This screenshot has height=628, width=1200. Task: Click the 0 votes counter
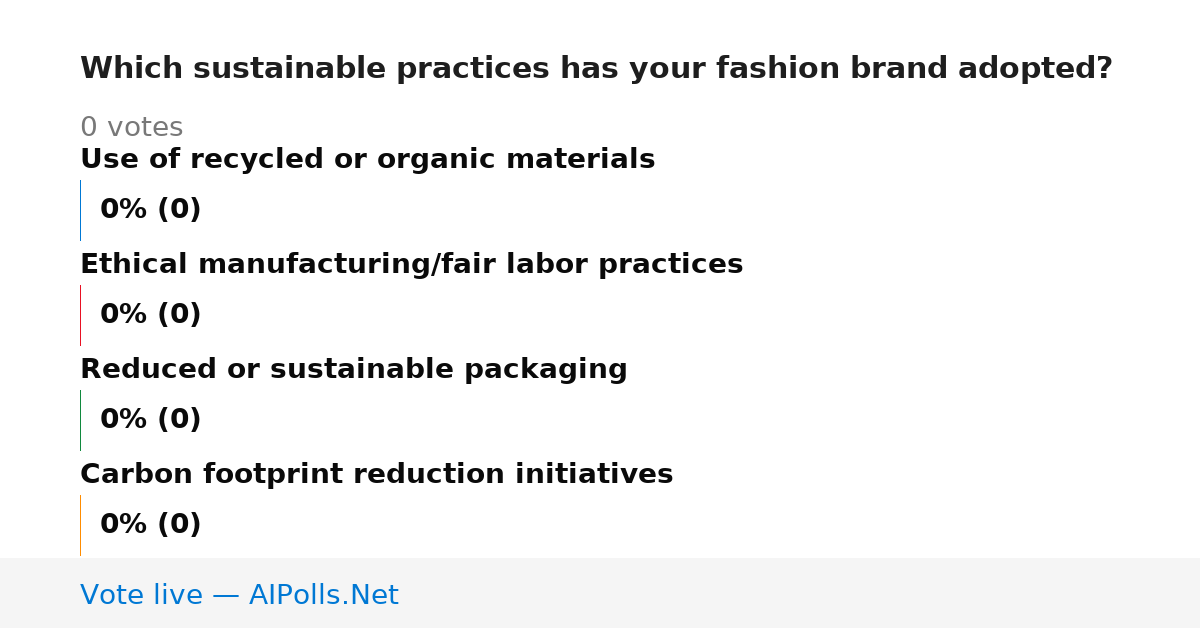point(131,128)
